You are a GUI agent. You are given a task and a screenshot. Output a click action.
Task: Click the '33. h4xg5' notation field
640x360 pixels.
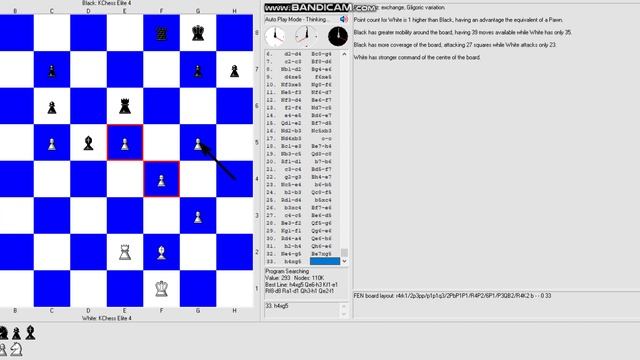(x=302, y=310)
